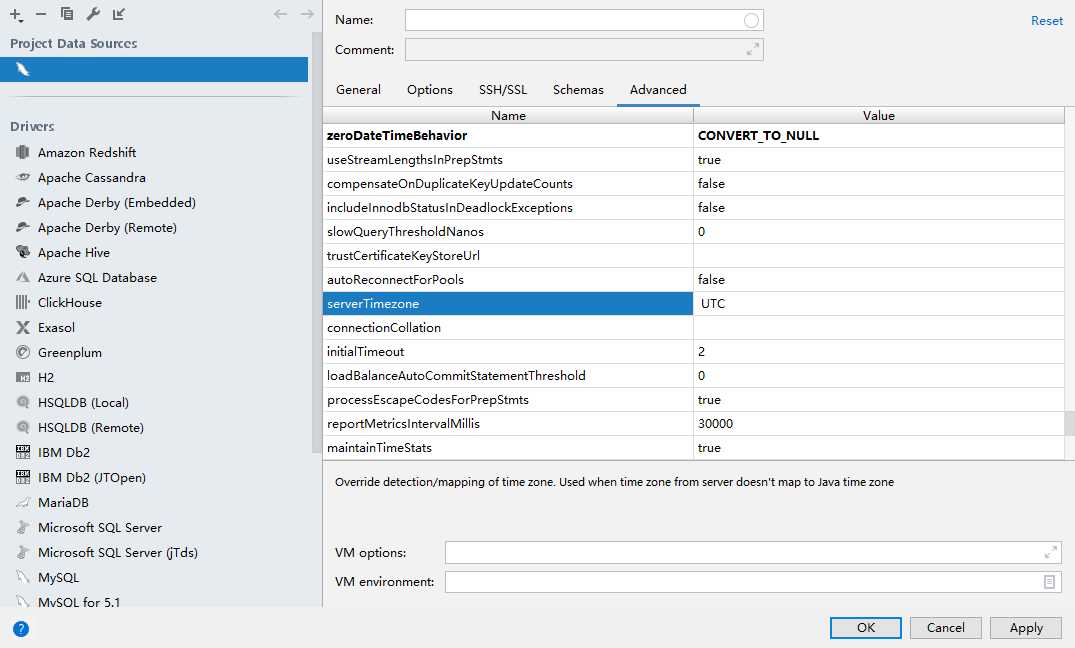Viewport: 1075px width, 648px height.
Task: Select the Apache Cassandra driver
Action: click(91, 178)
